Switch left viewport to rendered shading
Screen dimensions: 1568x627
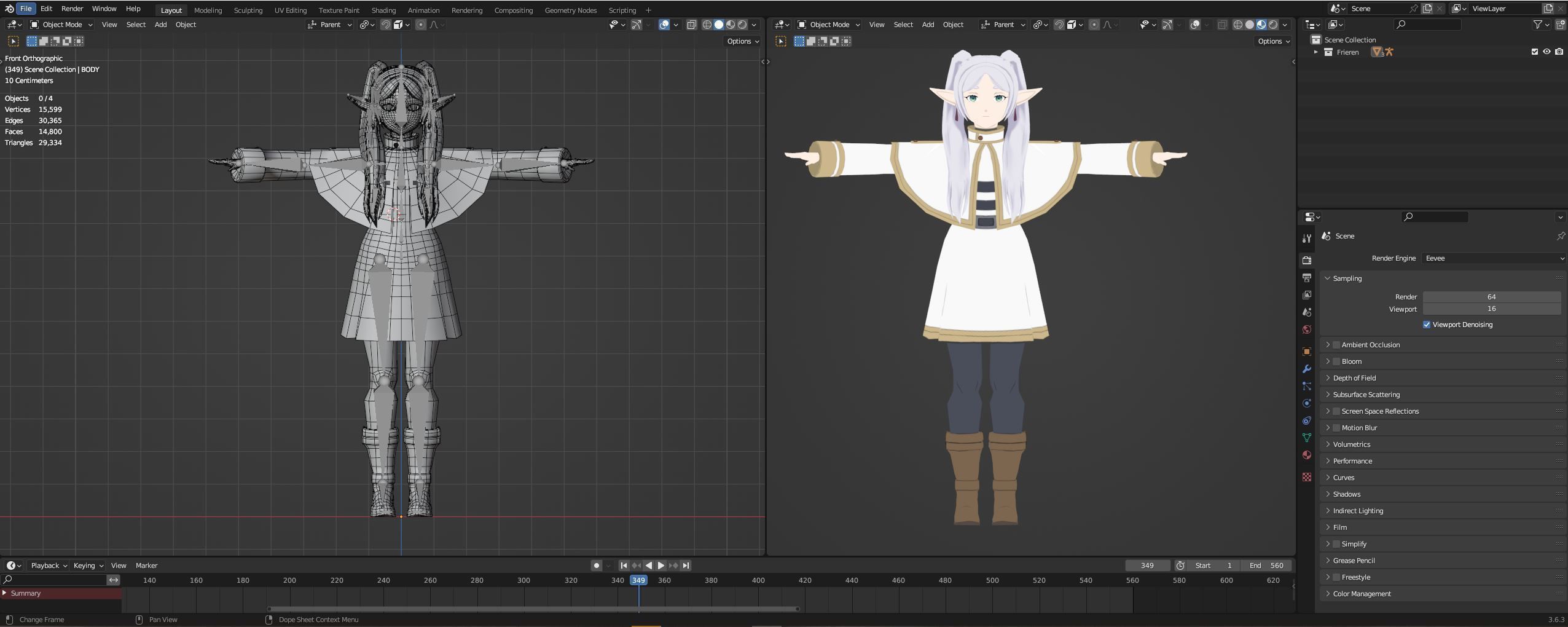click(x=742, y=25)
